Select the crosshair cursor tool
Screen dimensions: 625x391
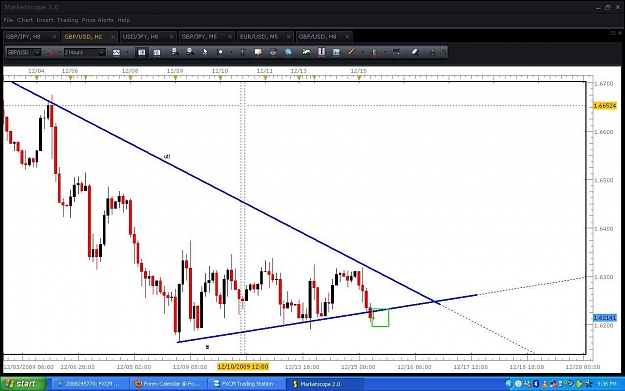click(x=220, y=52)
